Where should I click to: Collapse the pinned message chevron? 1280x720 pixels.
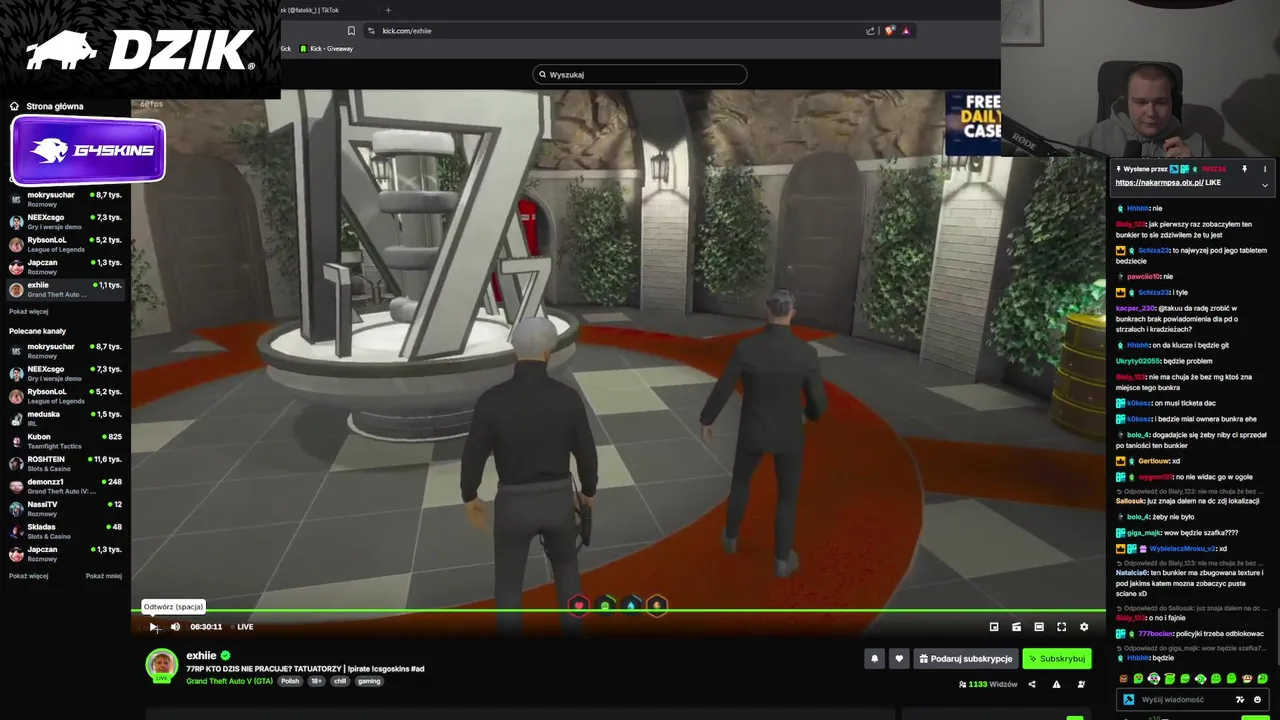1265,185
